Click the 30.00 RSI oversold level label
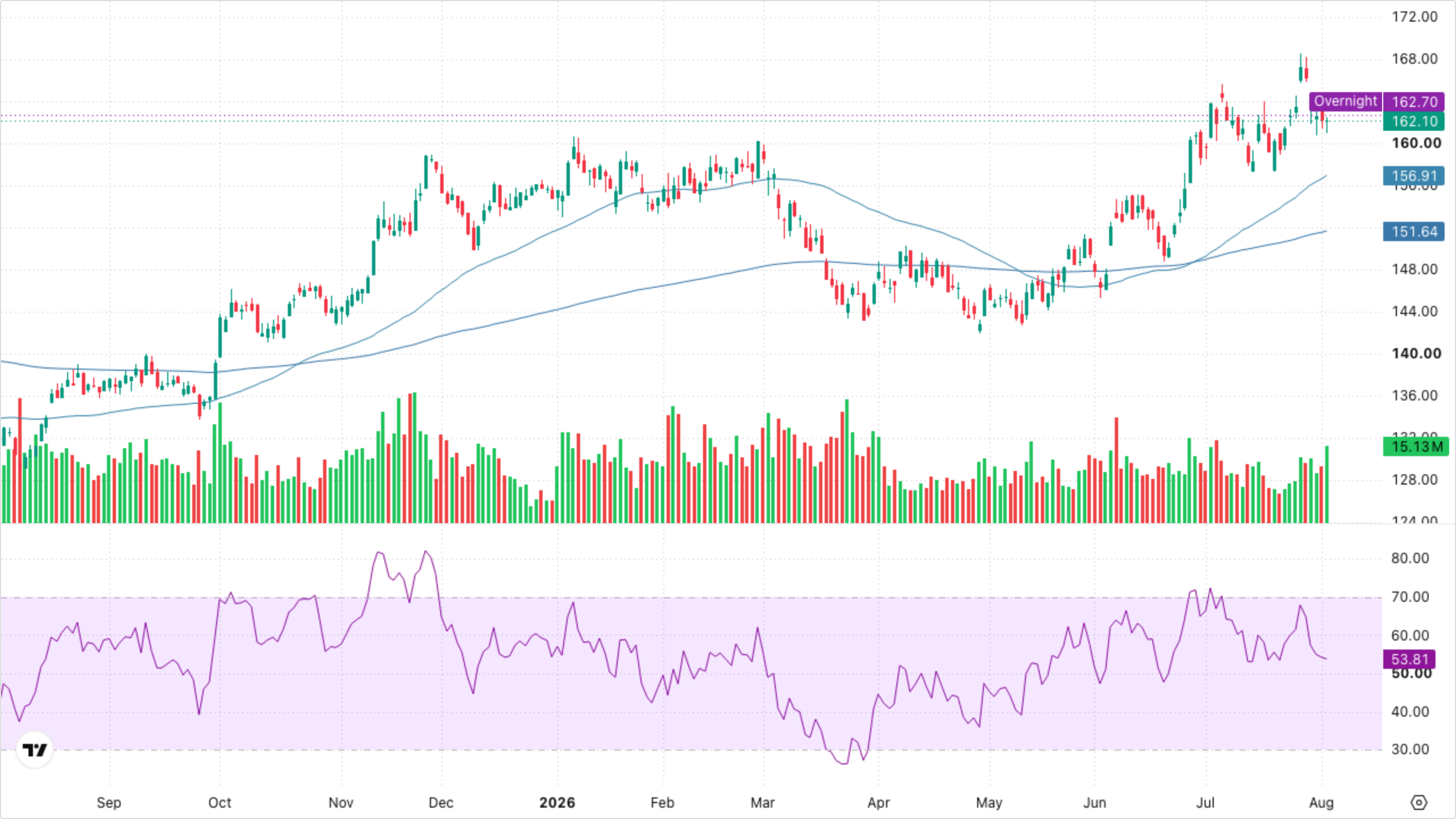 (1410, 749)
